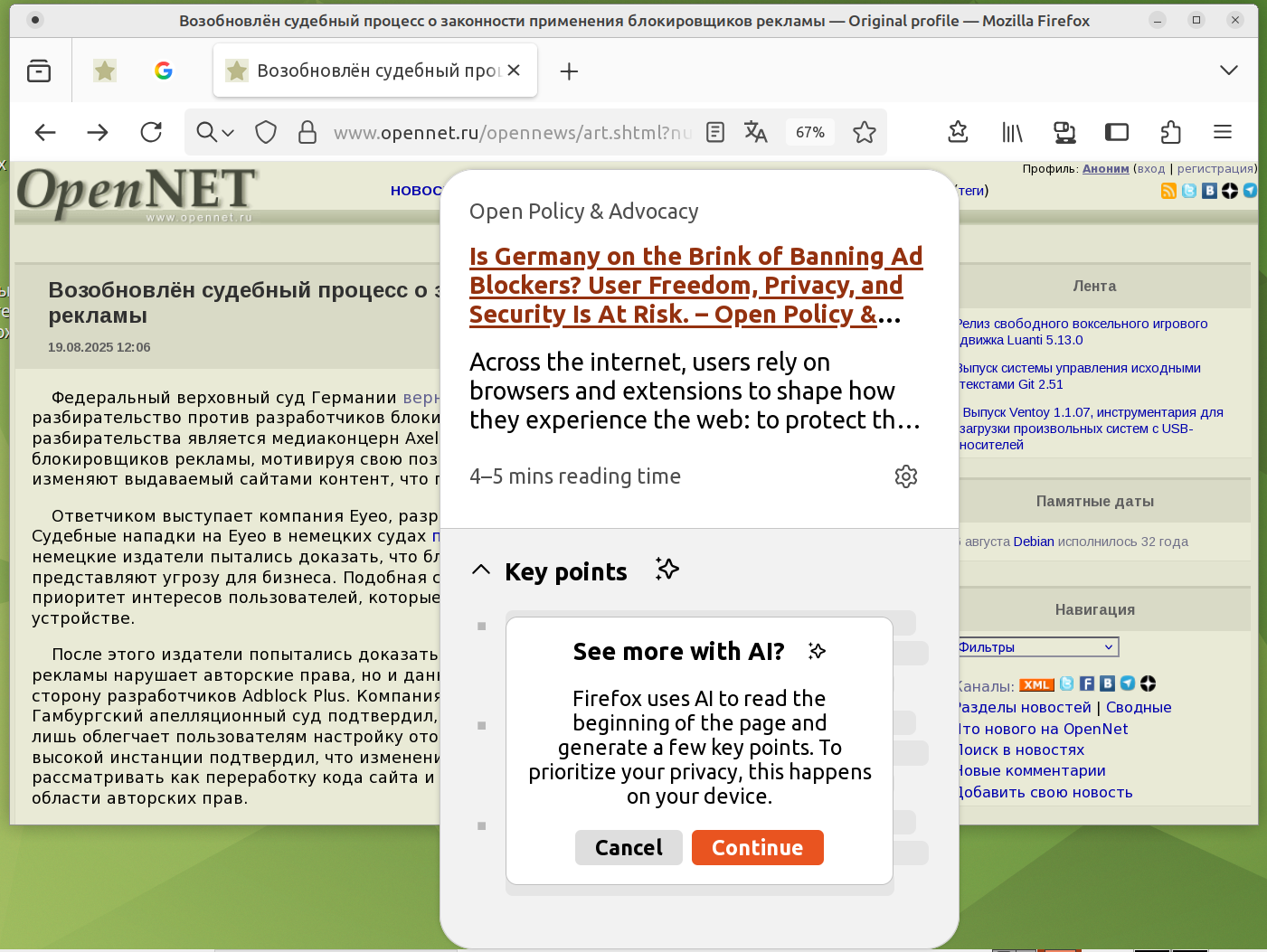
Task: Open the Extensions puzzle icon
Action: pyautogui.click(x=1170, y=133)
